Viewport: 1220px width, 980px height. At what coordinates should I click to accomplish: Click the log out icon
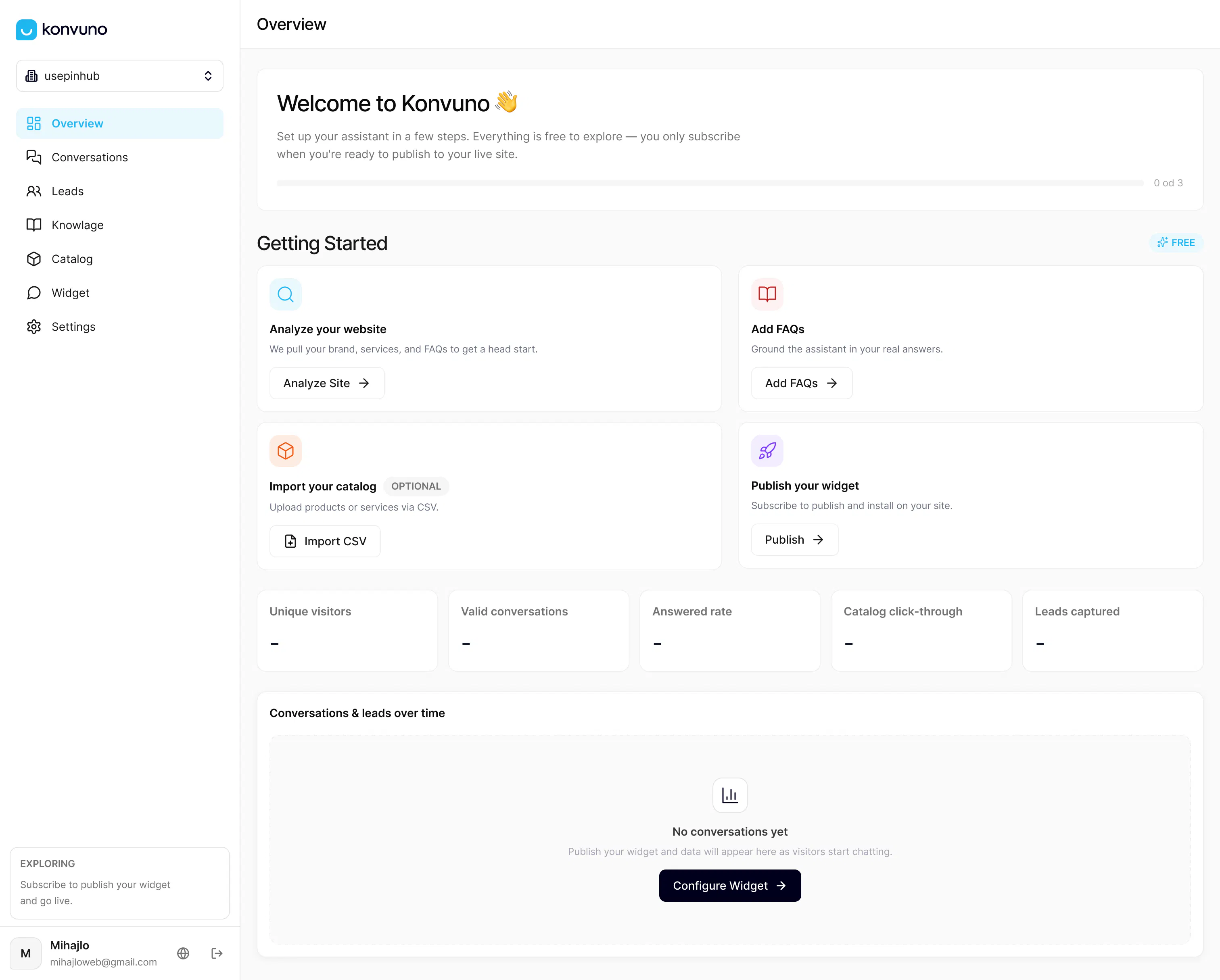coord(217,953)
